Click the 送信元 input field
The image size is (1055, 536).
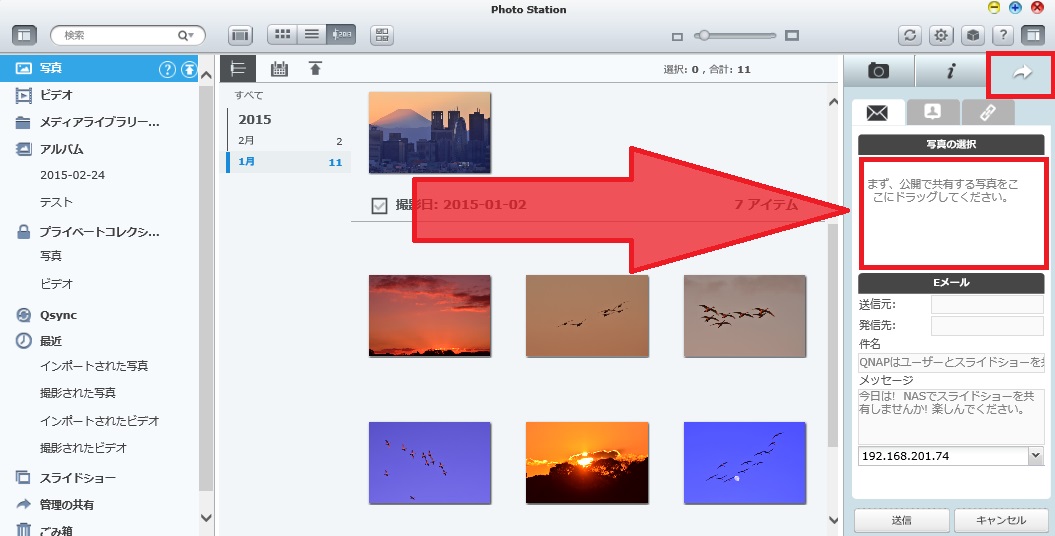click(x=987, y=305)
